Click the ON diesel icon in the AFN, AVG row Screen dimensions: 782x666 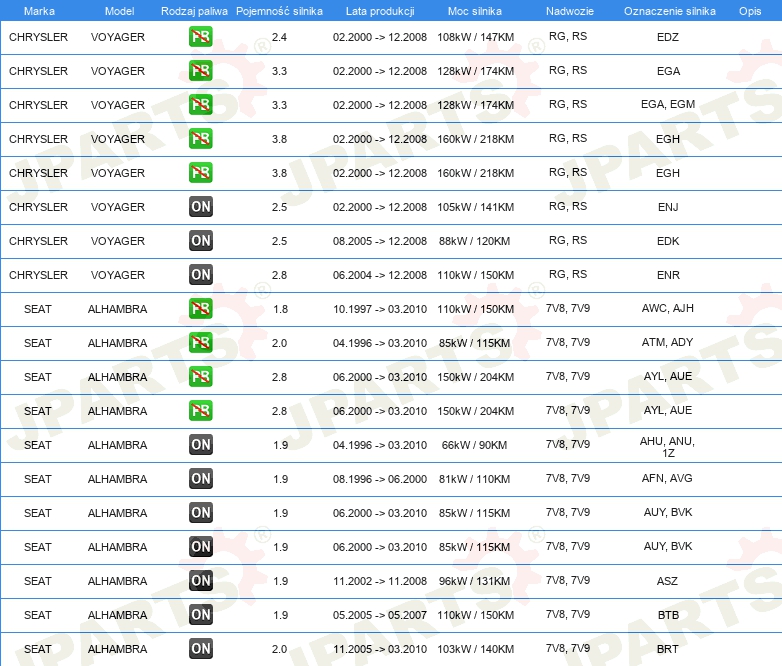(x=200, y=478)
